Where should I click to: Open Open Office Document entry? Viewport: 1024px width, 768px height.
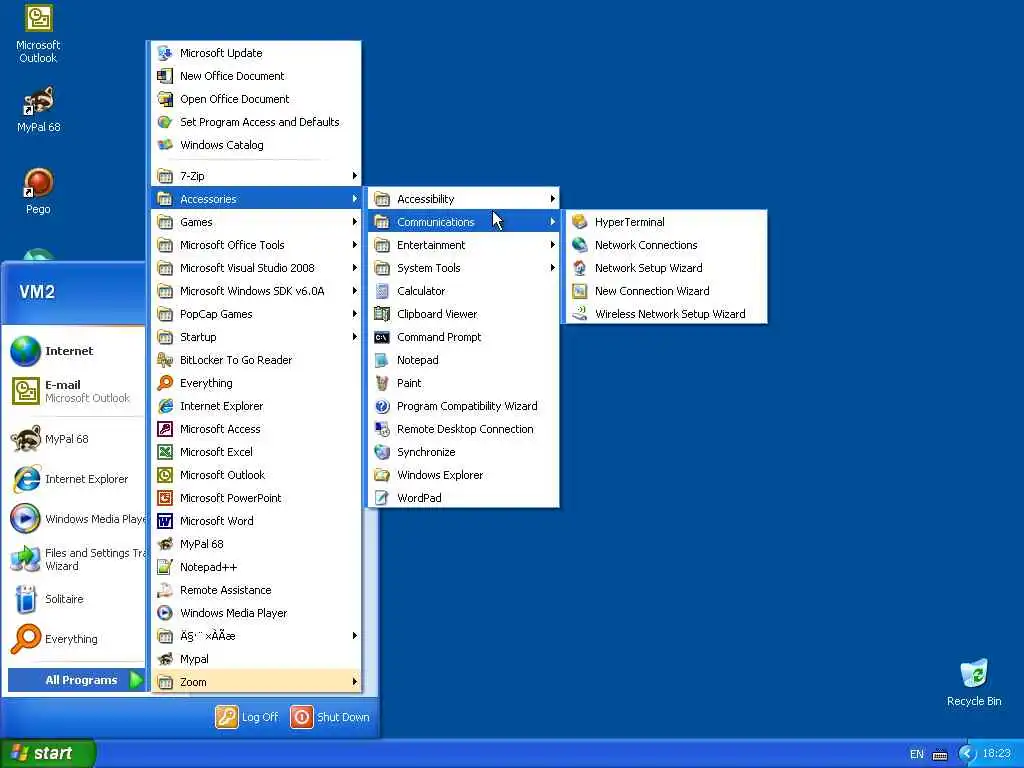coord(257,99)
